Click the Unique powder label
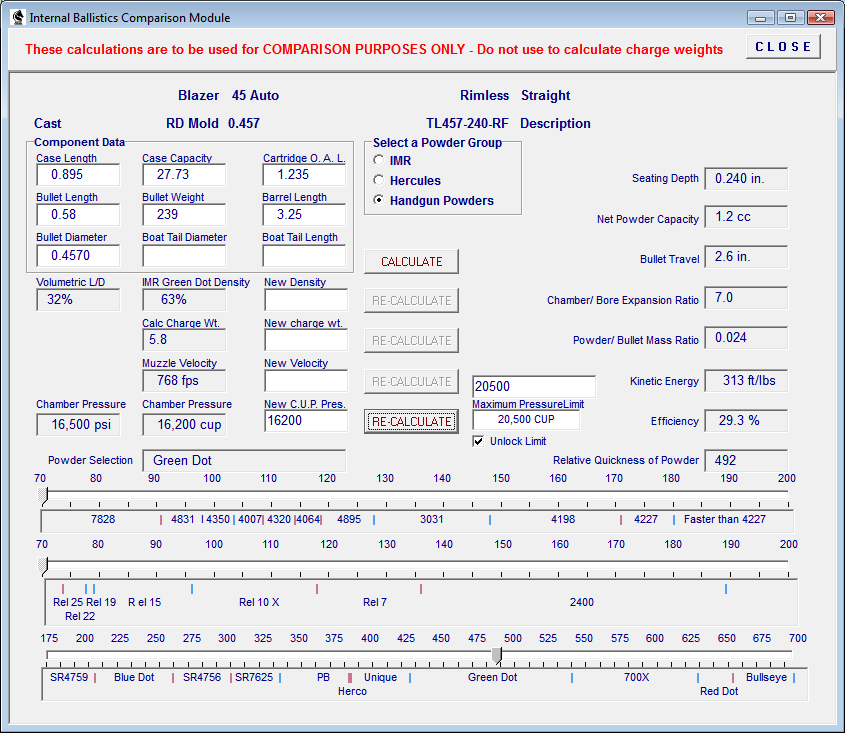Screen dimensions: 845x733 380,677
